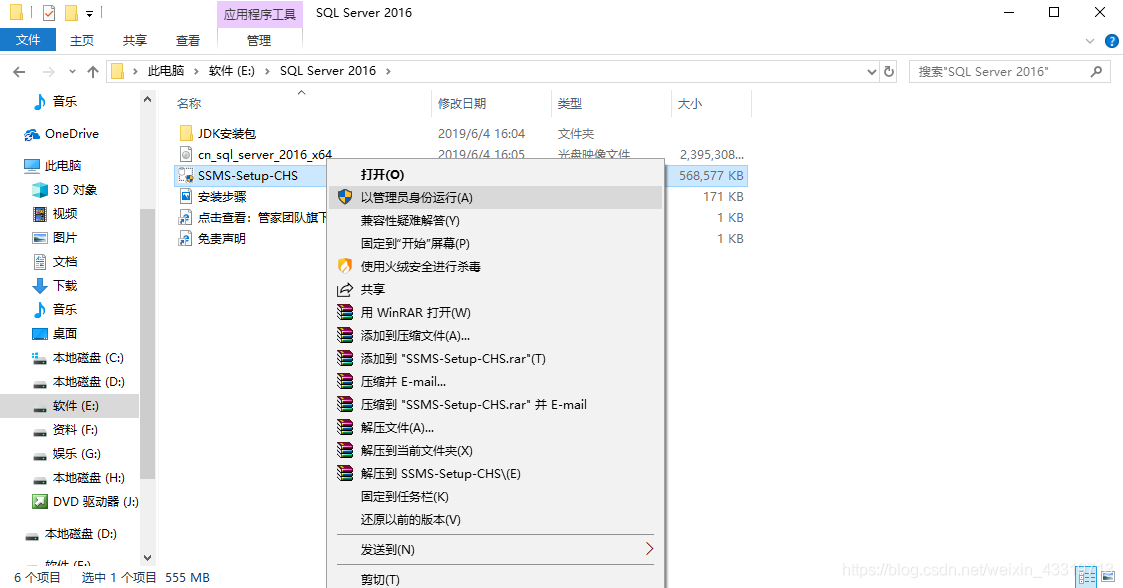Switch to the 共享 ribbon tab
The height and width of the screenshot is (588, 1123).
pyautogui.click(x=135, y=41)
